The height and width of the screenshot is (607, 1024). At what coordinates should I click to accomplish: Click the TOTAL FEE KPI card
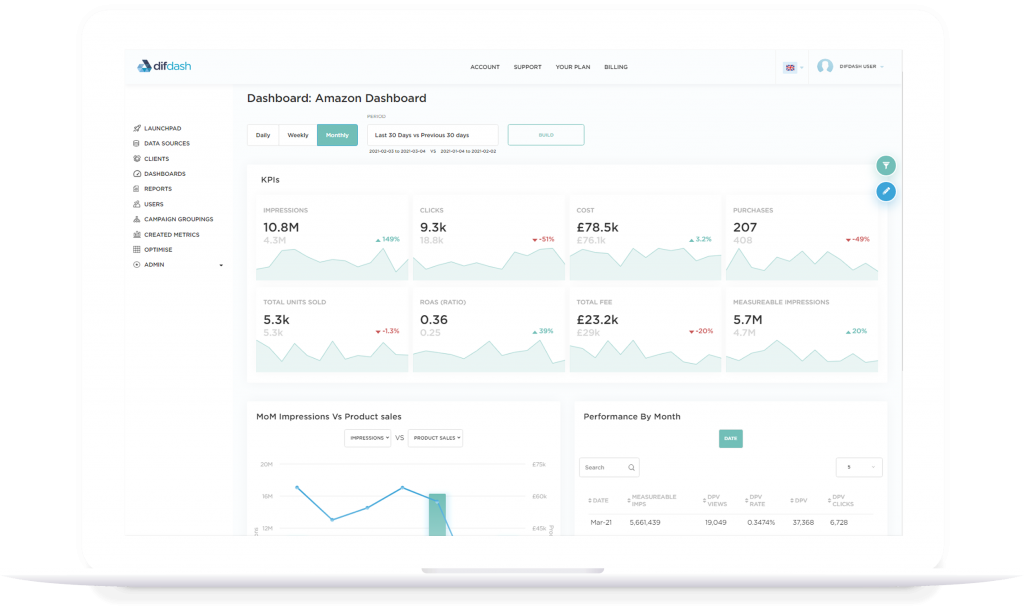click(645, 330)
